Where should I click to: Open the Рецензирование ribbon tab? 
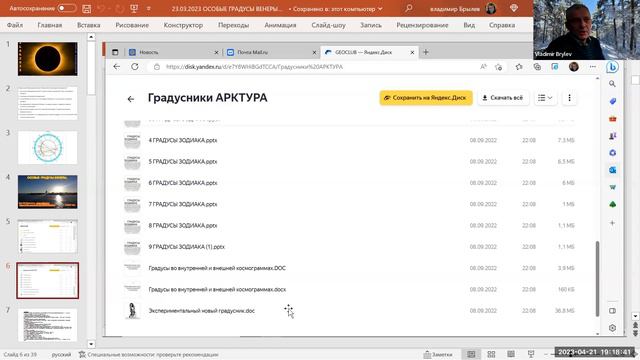tap(422, 25)
